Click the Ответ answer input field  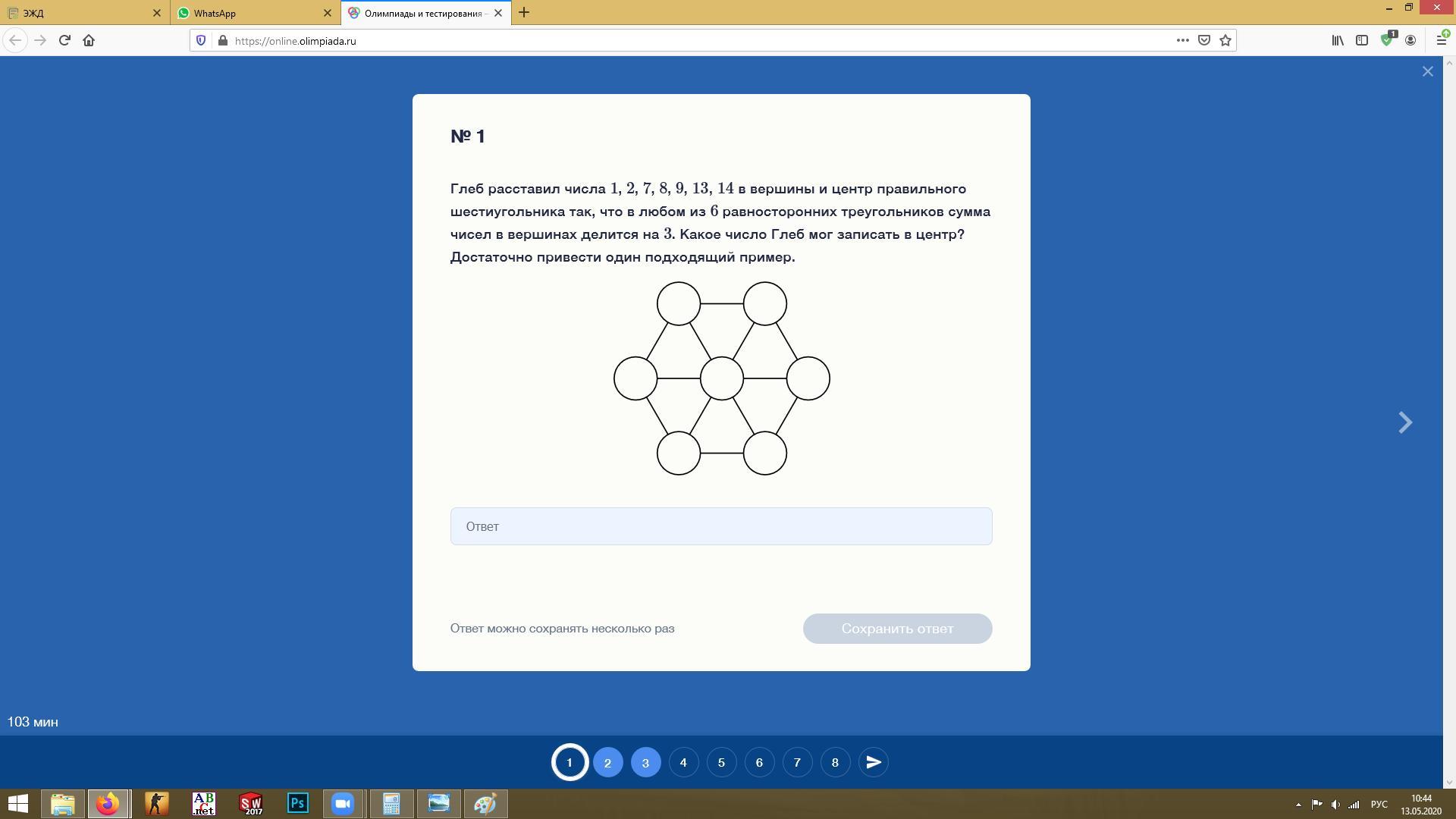pos(720,526)
